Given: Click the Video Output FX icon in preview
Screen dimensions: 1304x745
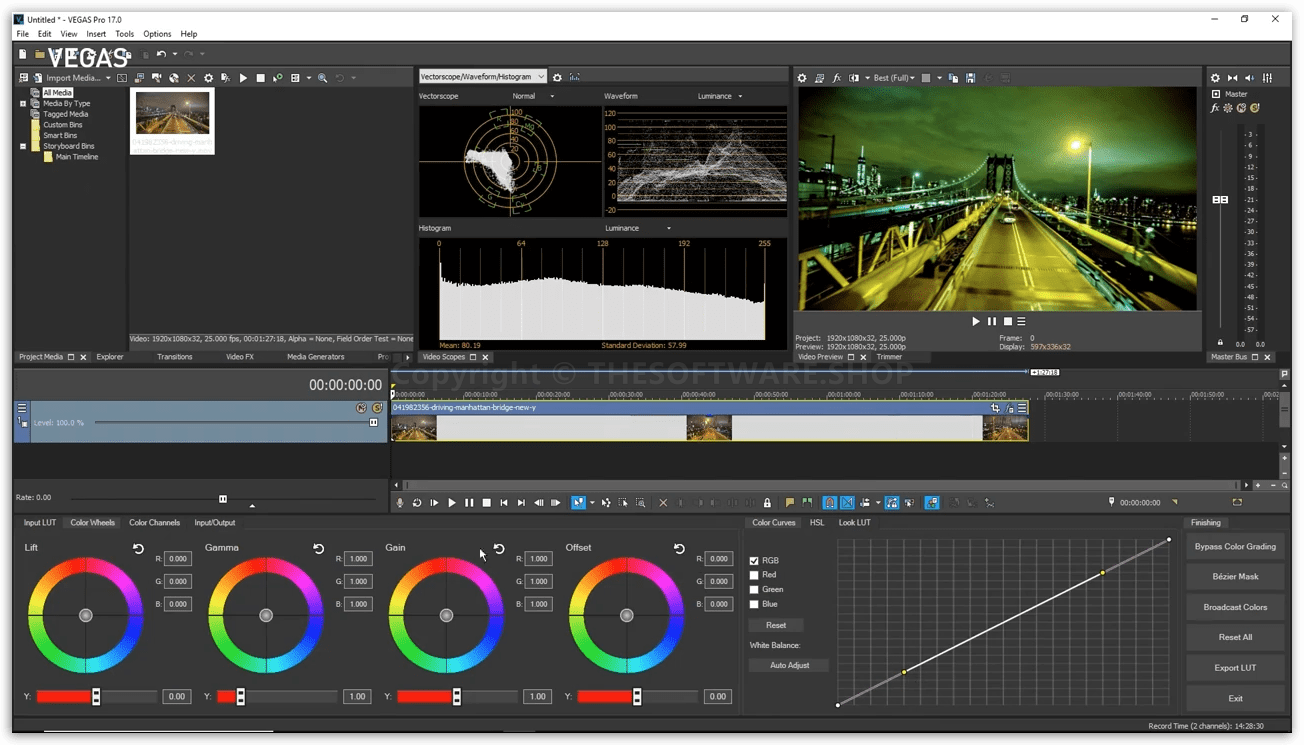Looking at the screenshot, I should point(837,78).
